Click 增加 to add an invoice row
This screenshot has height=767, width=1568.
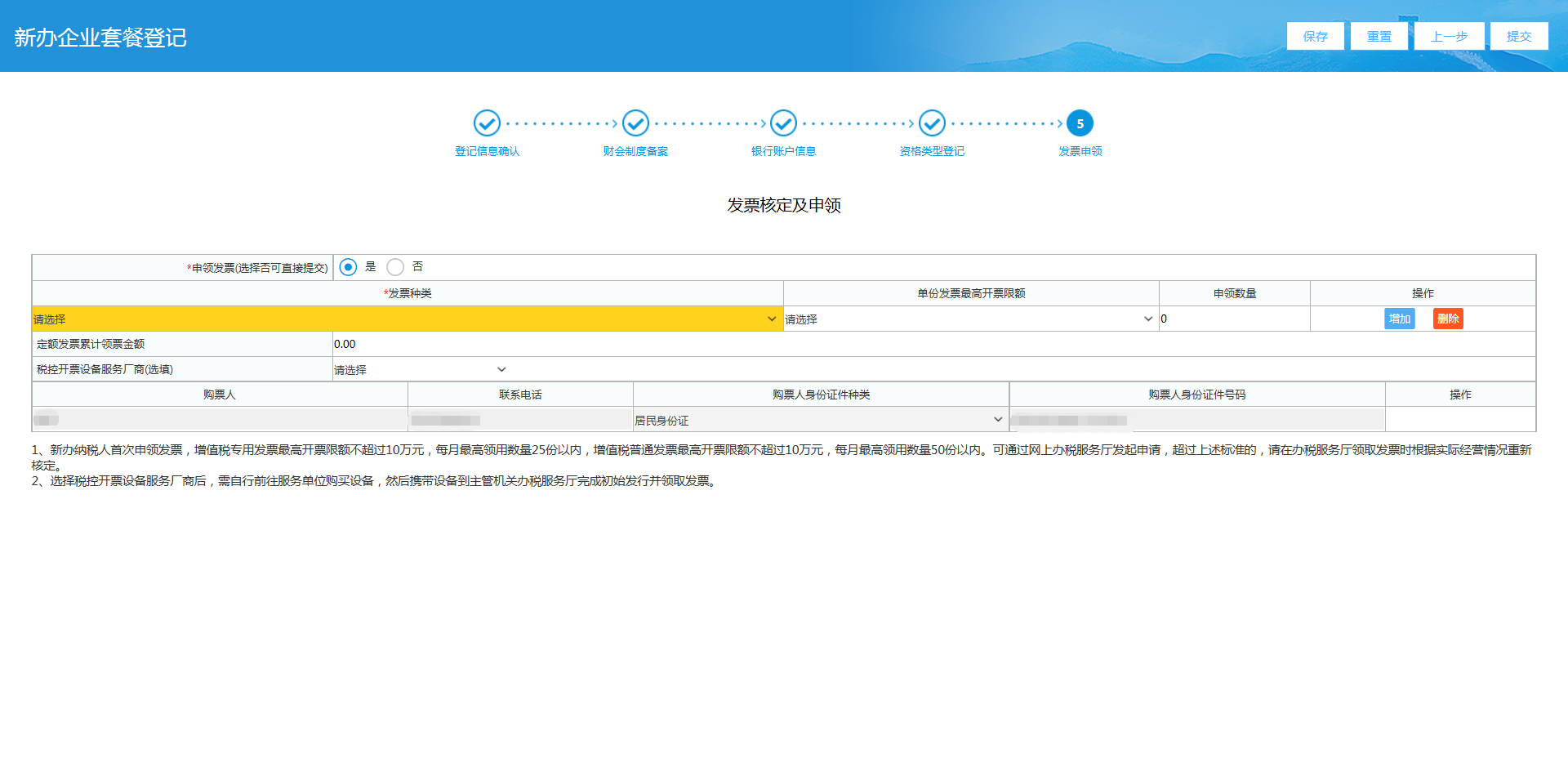click(1400, 319)
